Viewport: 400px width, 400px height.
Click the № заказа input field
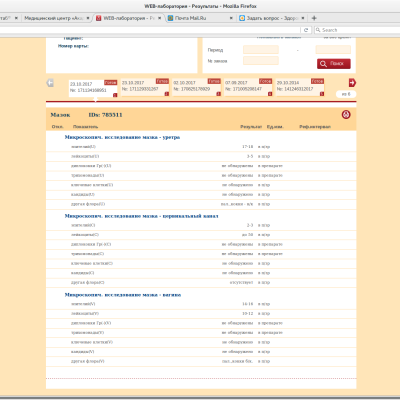pos(261,61)
